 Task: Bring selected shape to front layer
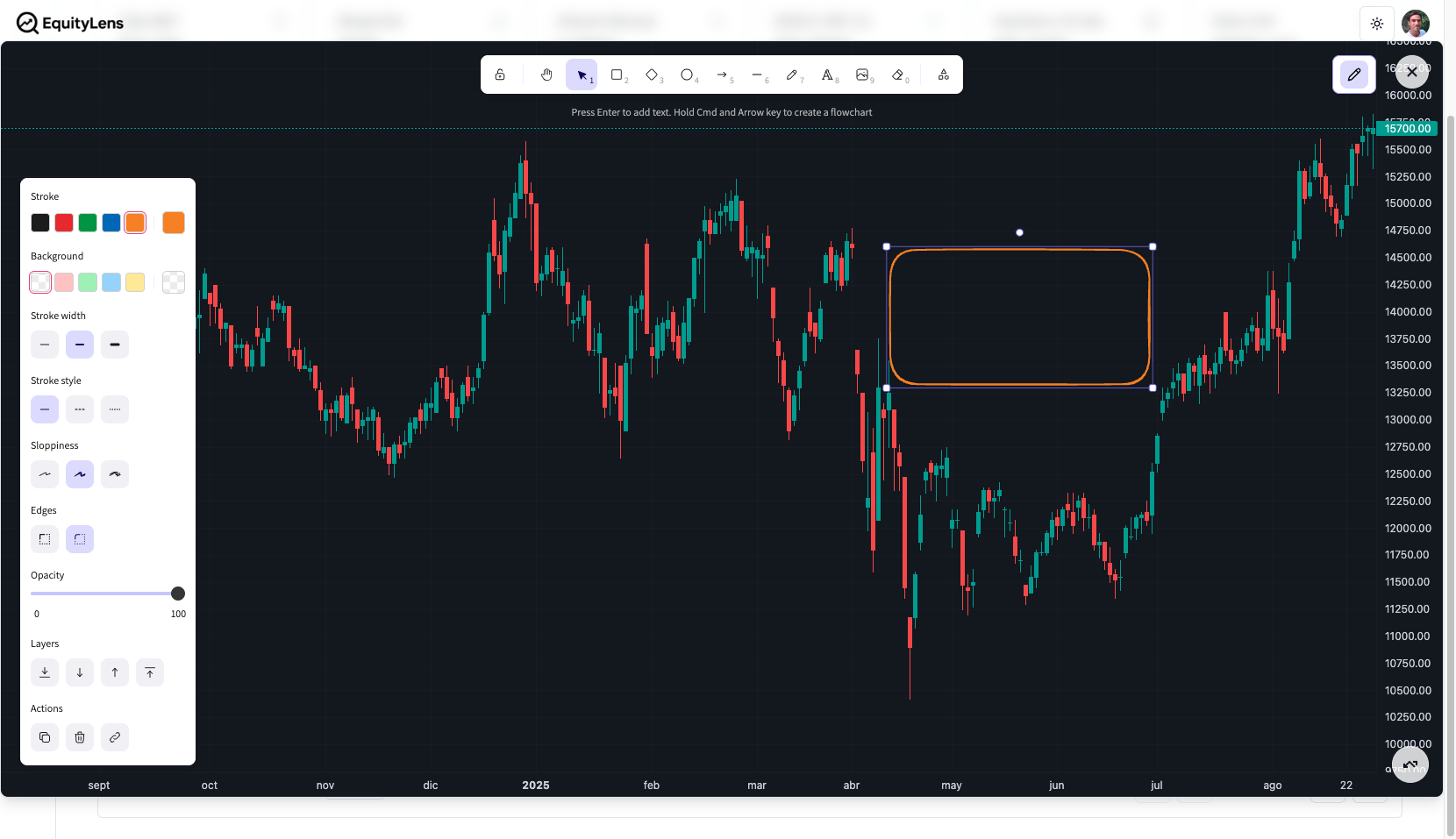click(x=150, y=672)
